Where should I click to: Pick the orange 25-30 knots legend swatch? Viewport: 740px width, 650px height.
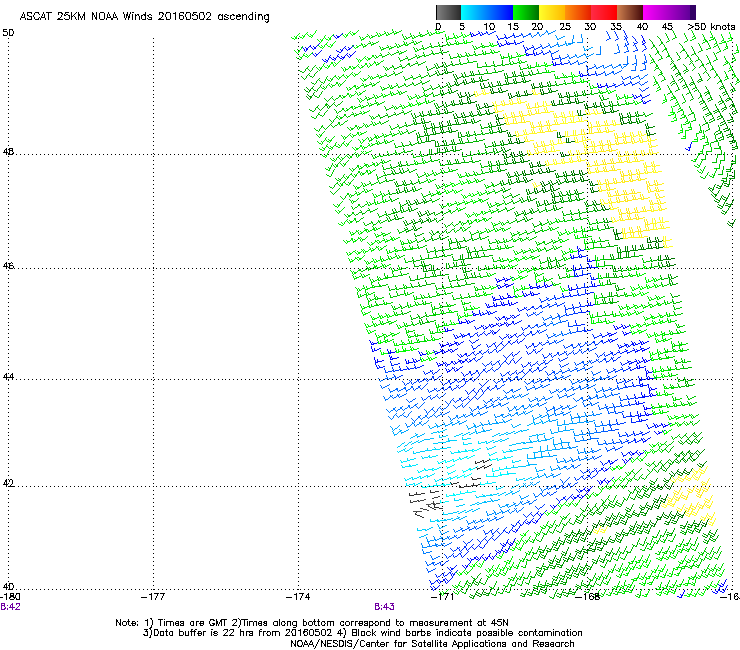pyautogui.click(x=578, y=12)
